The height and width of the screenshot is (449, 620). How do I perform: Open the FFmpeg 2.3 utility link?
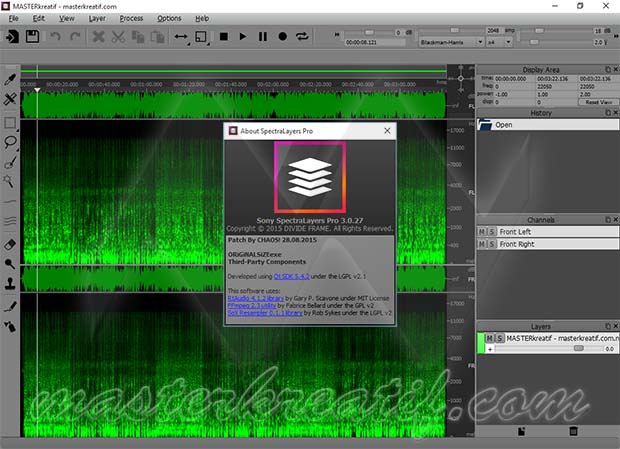pos(252,306)
